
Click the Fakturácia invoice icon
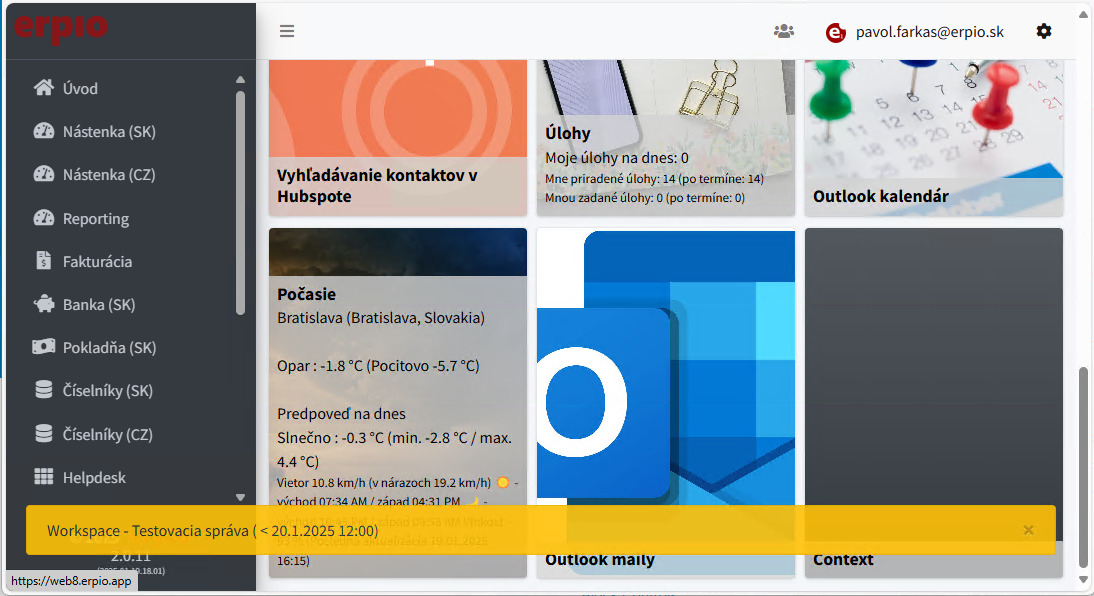pos(43,261)
